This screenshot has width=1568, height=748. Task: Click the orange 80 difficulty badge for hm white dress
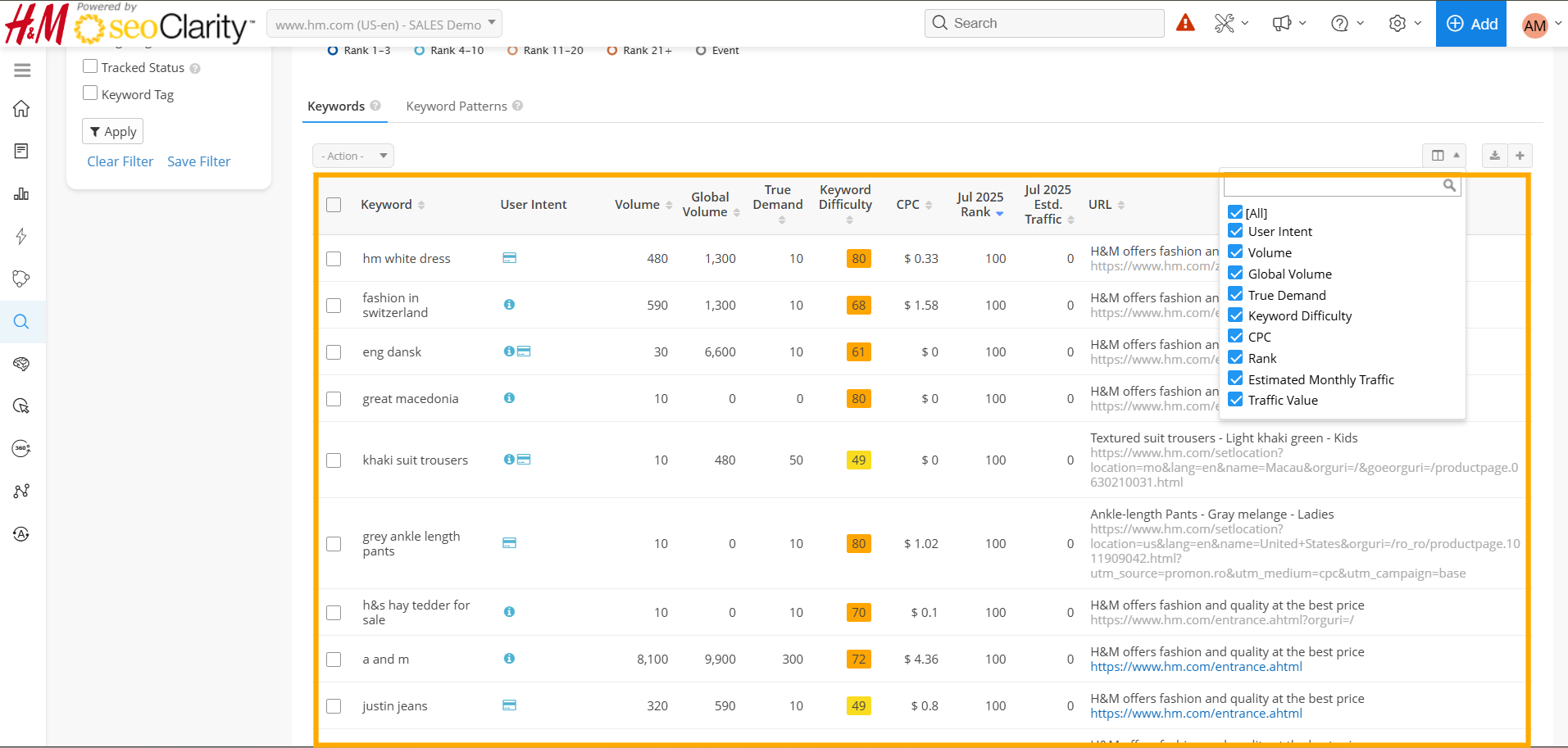(x=858, y=259)
